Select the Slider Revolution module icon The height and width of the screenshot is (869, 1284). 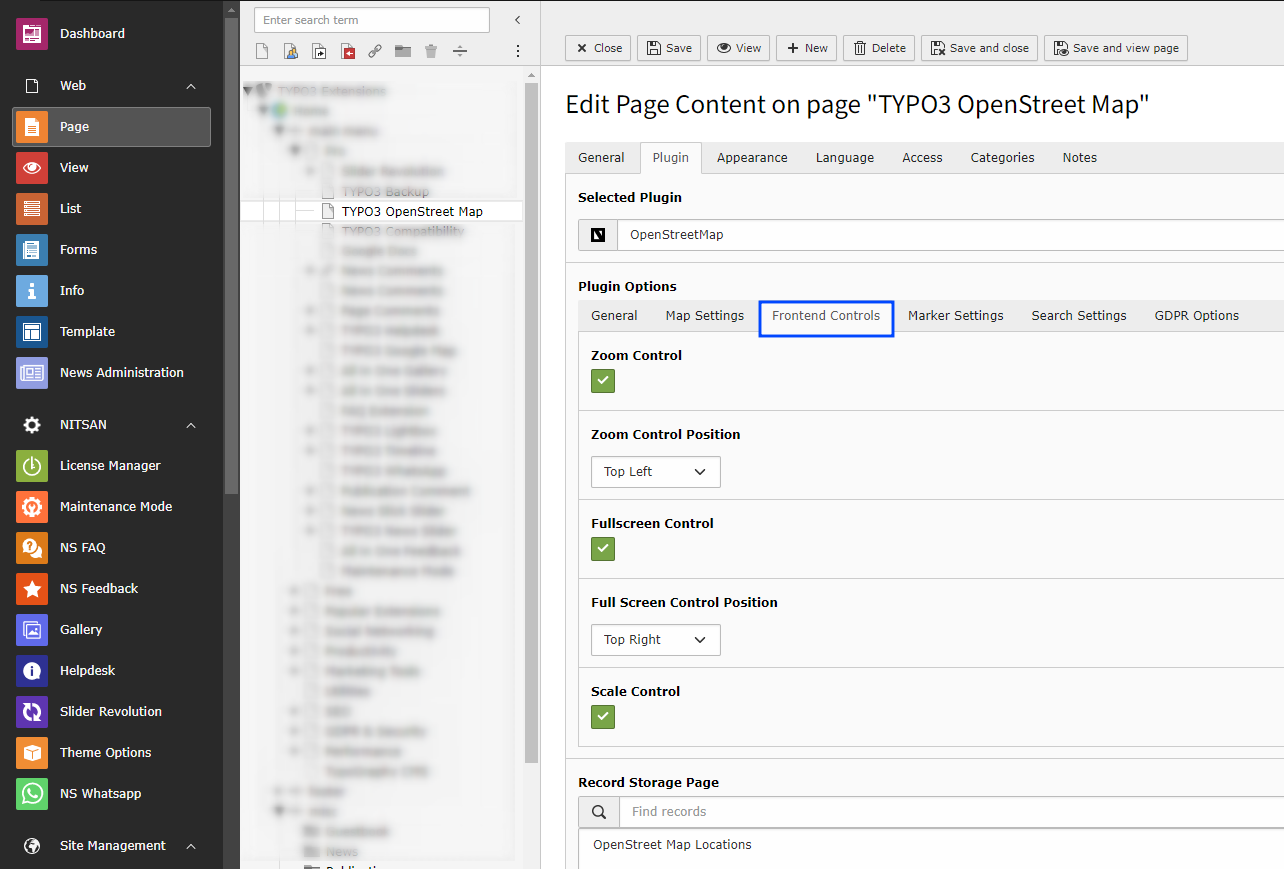(x=32, y=712)
